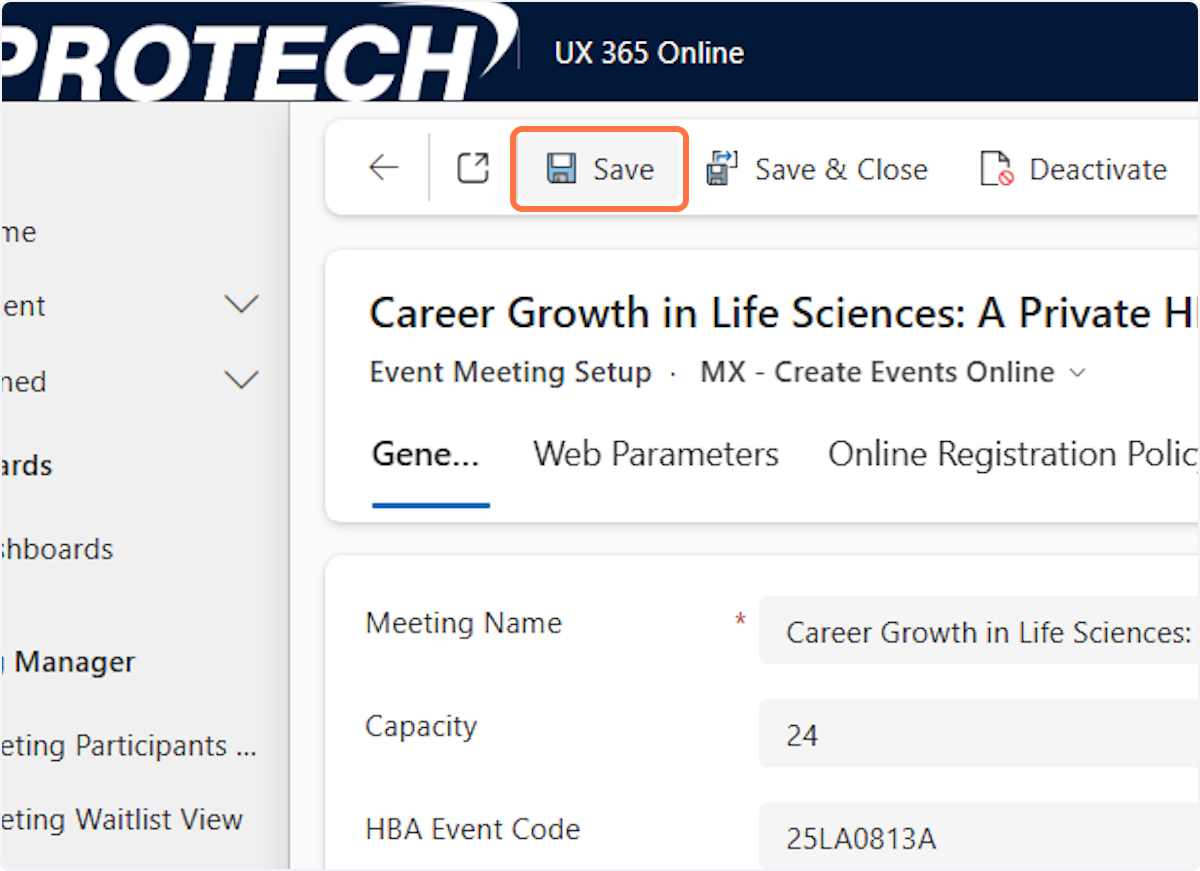Click the HBA Event Code field

pos(980,838)
